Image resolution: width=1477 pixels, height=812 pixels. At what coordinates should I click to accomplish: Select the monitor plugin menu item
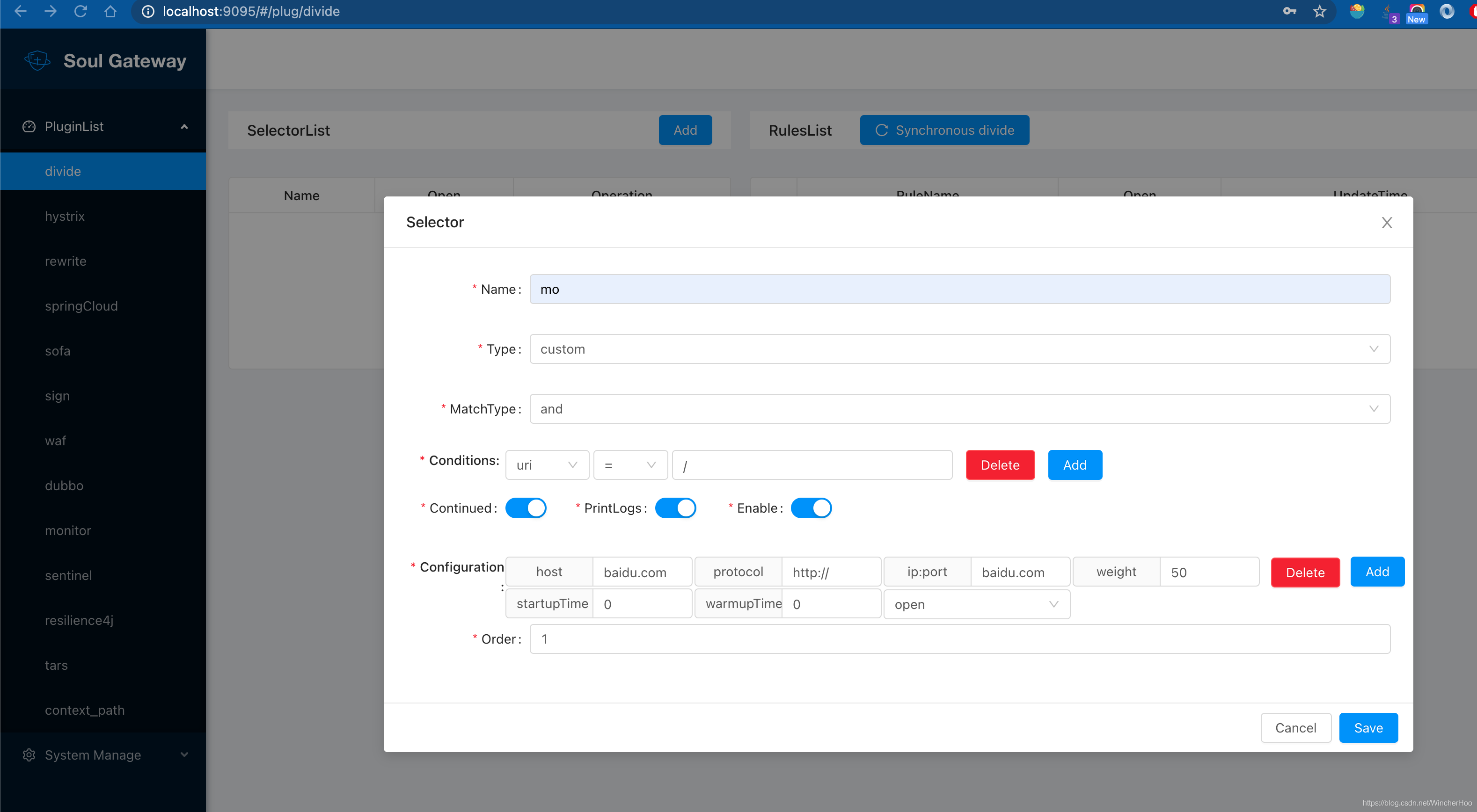coord(103,530)
